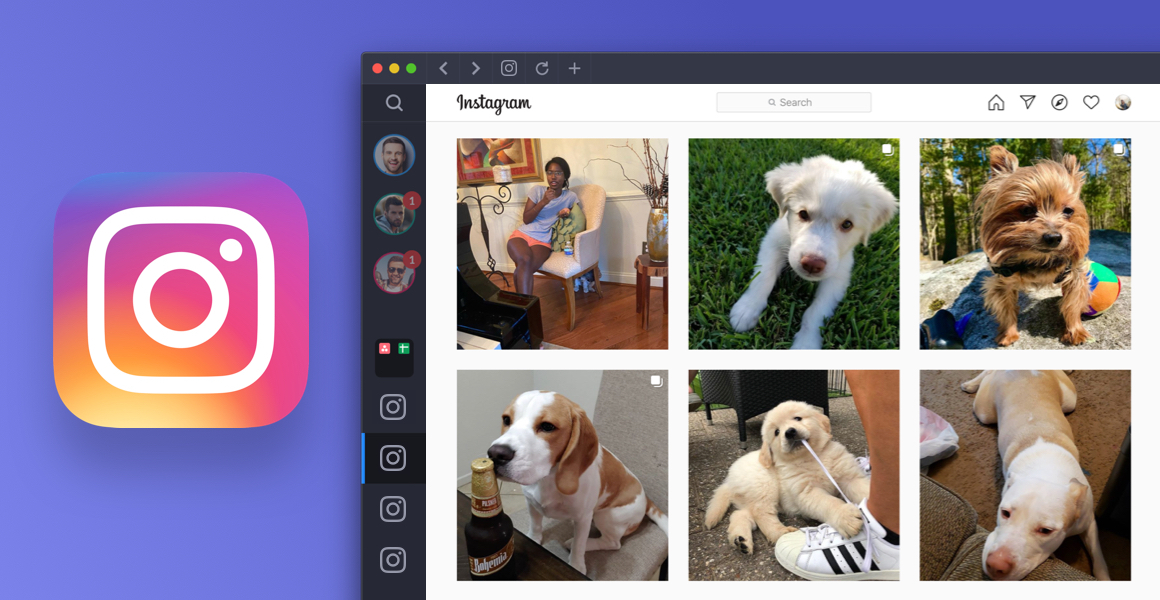Open the Yorkshire terrier on rock photo
Image resolution: width=1160 pixels, height=600 pixels.
tap(1025, 243)
